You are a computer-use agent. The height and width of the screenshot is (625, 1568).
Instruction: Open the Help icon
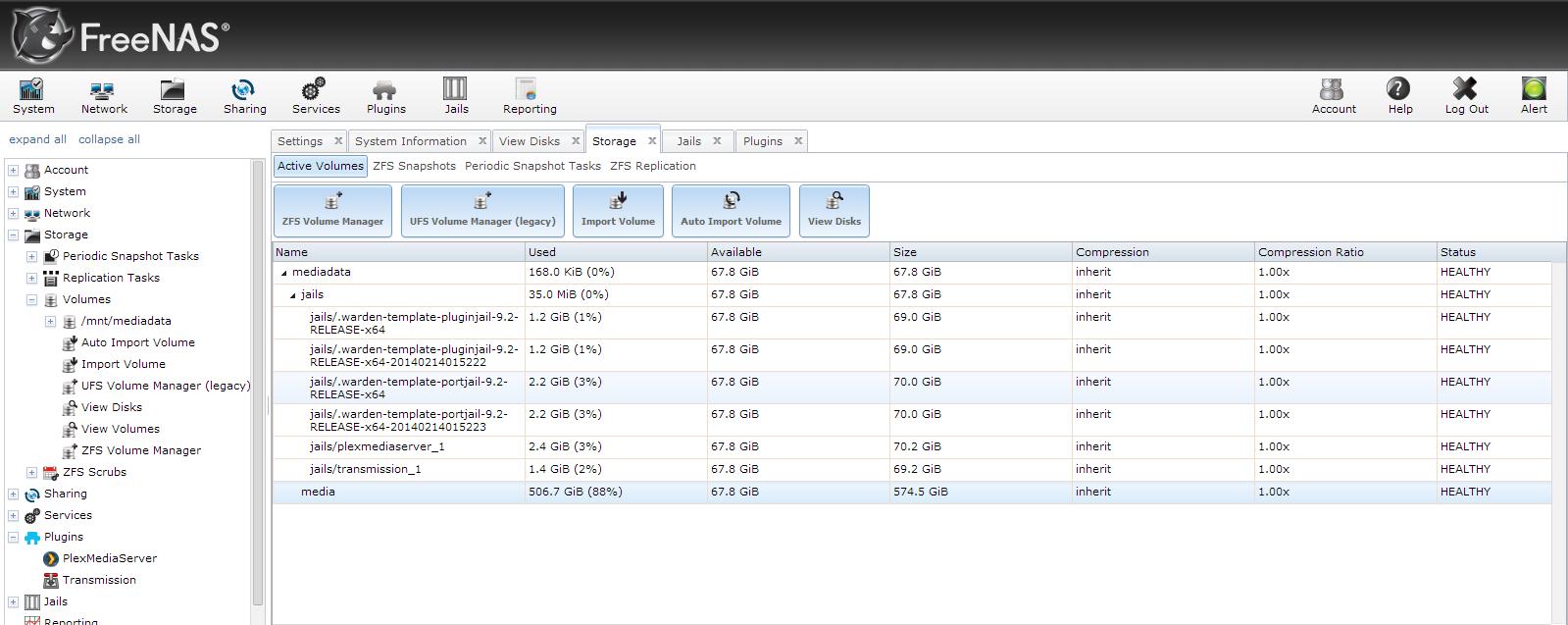pyautogui.click(x=1399, y=96)
